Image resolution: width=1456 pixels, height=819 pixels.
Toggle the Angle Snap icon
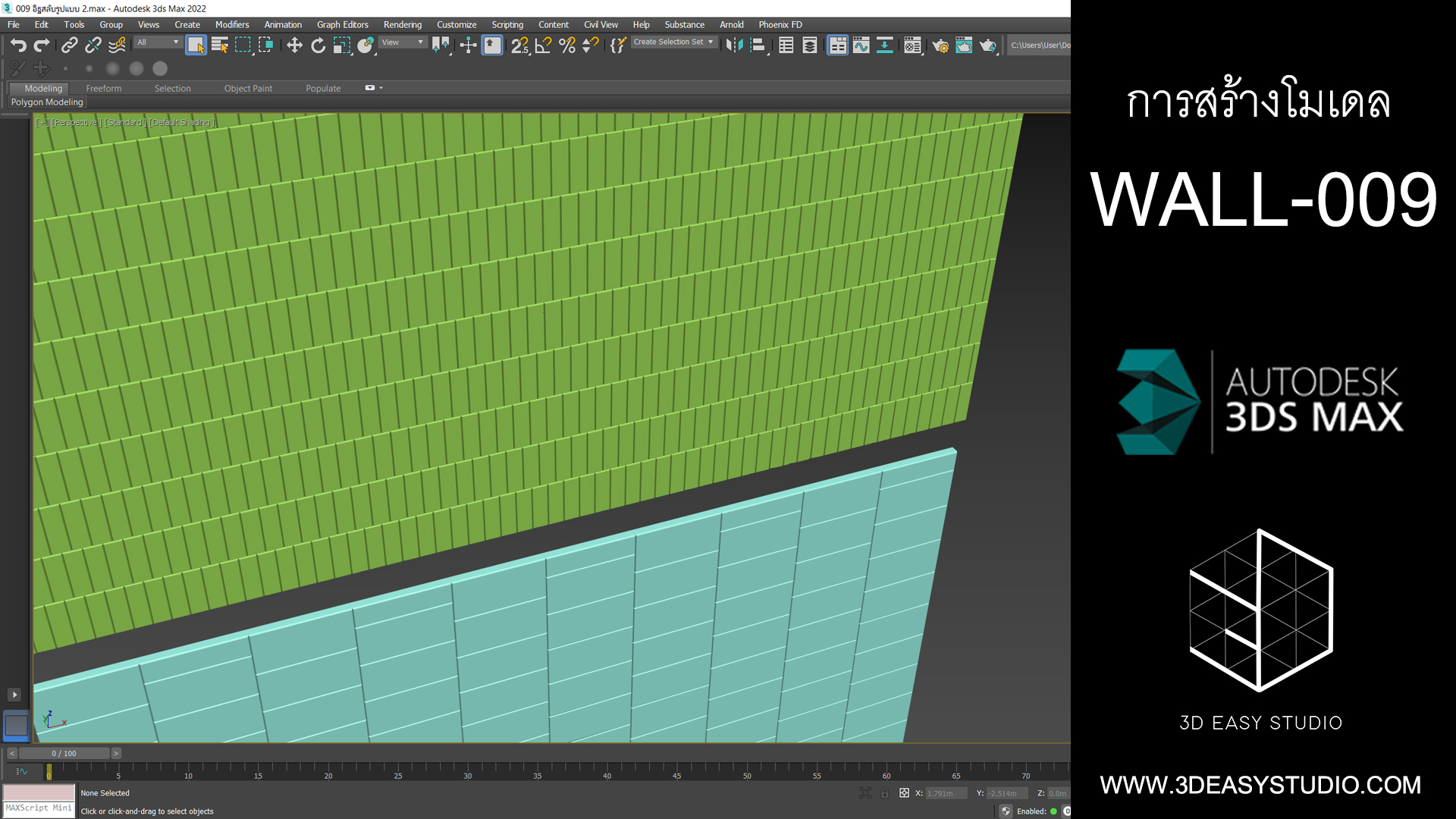tap(543, 45)
